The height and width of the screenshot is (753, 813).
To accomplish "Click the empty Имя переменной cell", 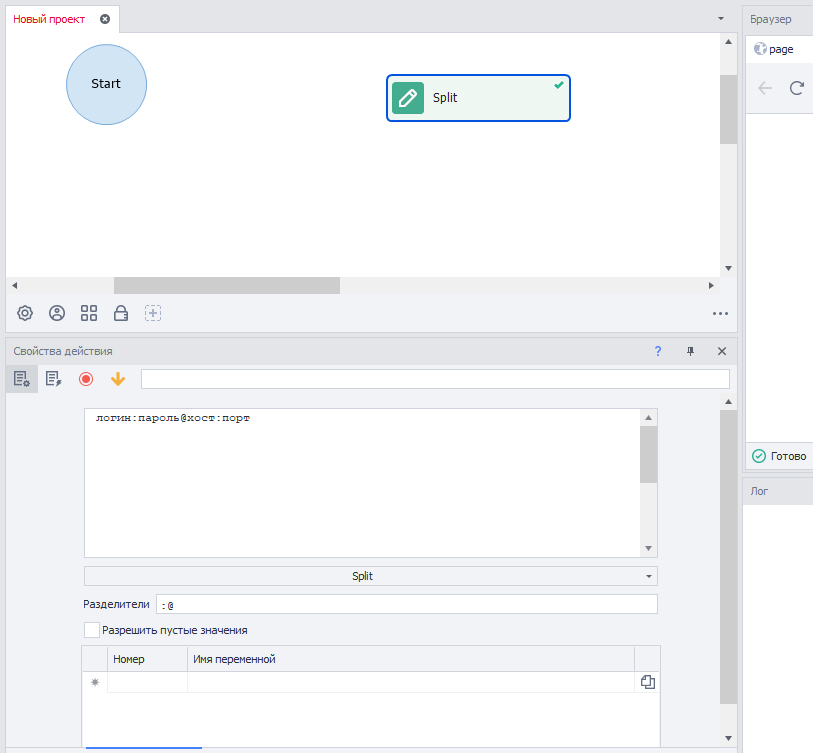I will point(411,682).
